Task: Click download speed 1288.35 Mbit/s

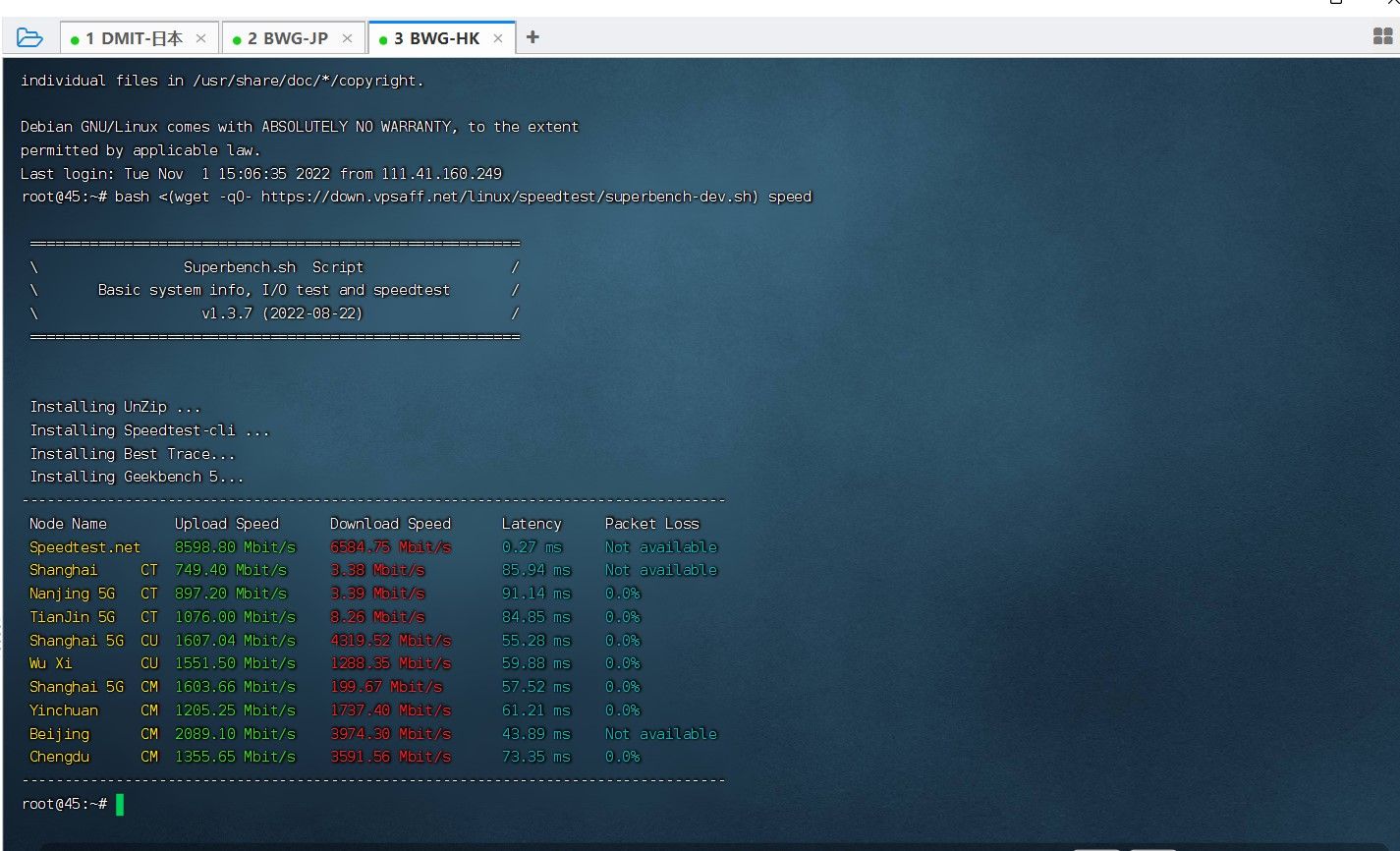Action: tap(390, 663)
